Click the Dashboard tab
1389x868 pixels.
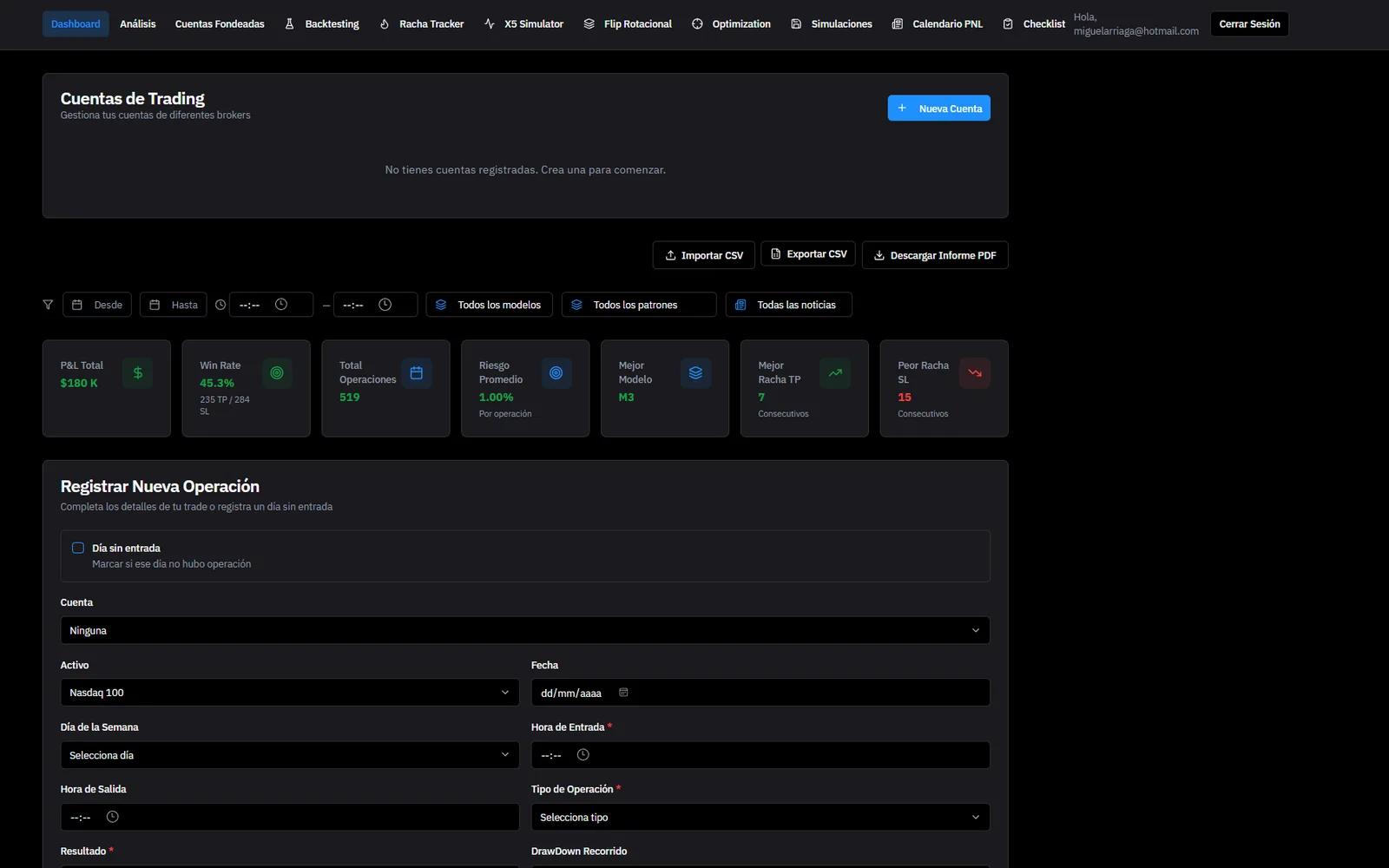(76, 24)
